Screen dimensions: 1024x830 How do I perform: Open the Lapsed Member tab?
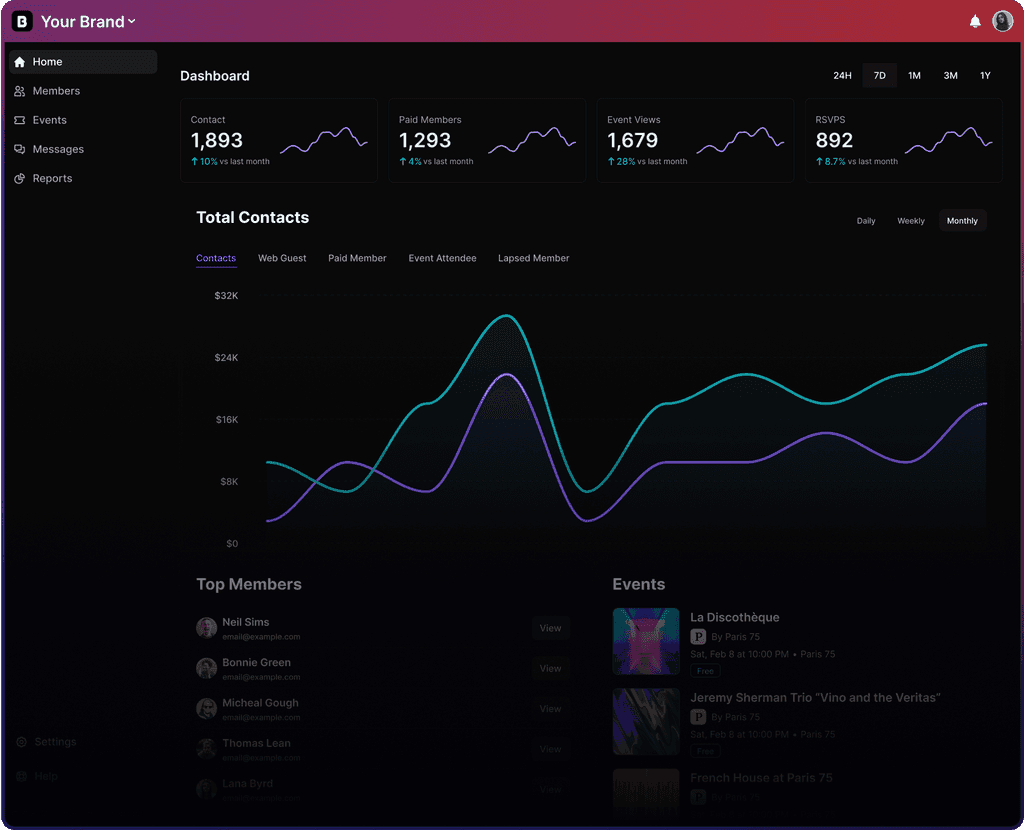click(x=534, y=259)
